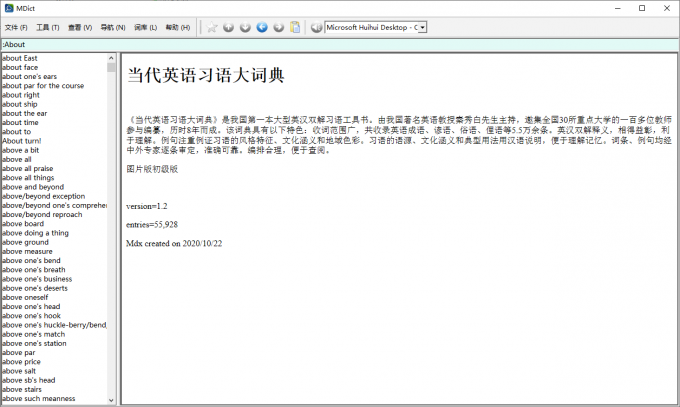The image size is (680, 407).
Task: Choose 'above board' from the entry list
Action: click(23, 224)
